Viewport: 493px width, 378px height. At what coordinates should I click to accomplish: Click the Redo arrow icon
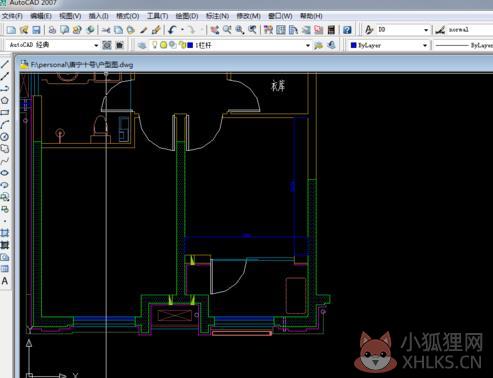(191, 30)
